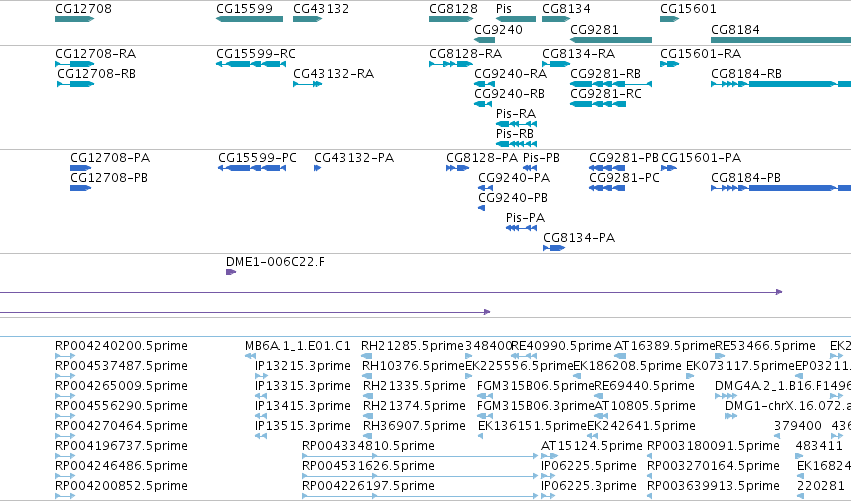Click transcript CG9281-RB
This screenshot has width=851, height=501.
611,84
